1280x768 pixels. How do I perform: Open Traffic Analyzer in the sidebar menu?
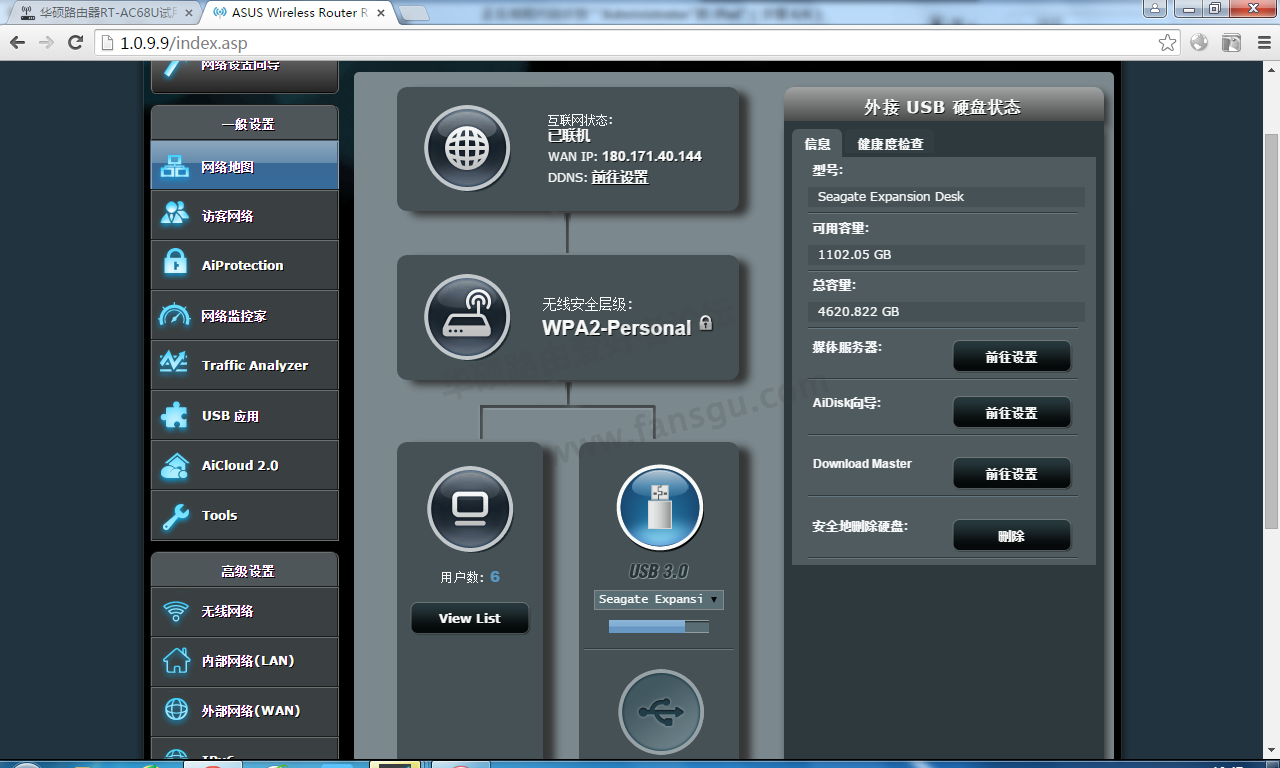pyautogui.click(x=245, y=366)
